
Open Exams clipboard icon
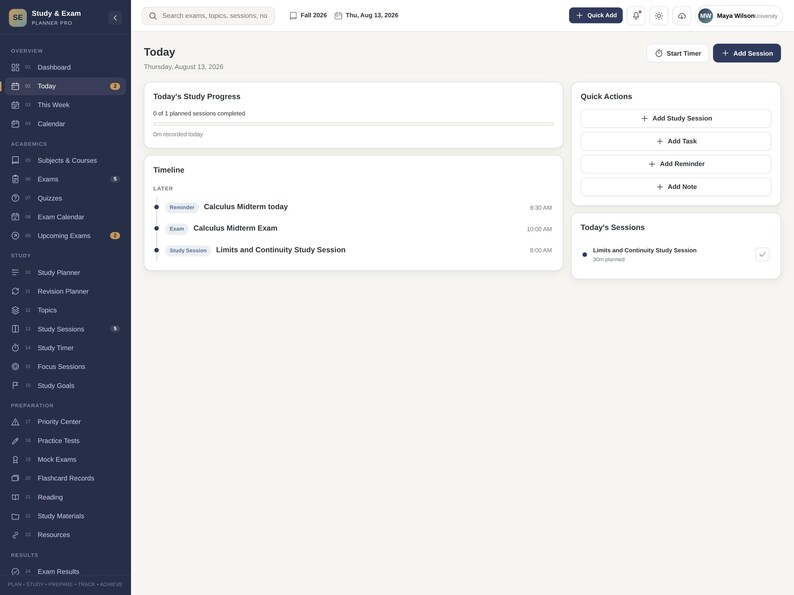tap(15, 179)
